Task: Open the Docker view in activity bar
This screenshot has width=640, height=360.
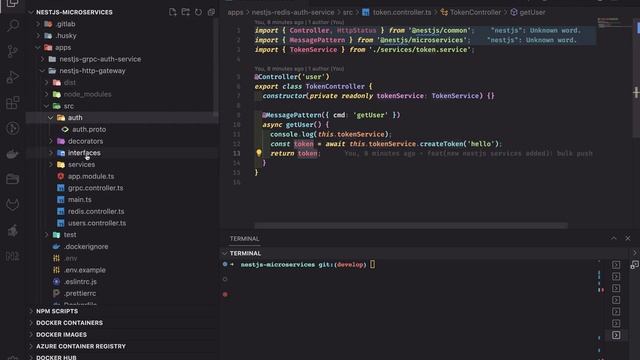Action: [x=13, y=154]
